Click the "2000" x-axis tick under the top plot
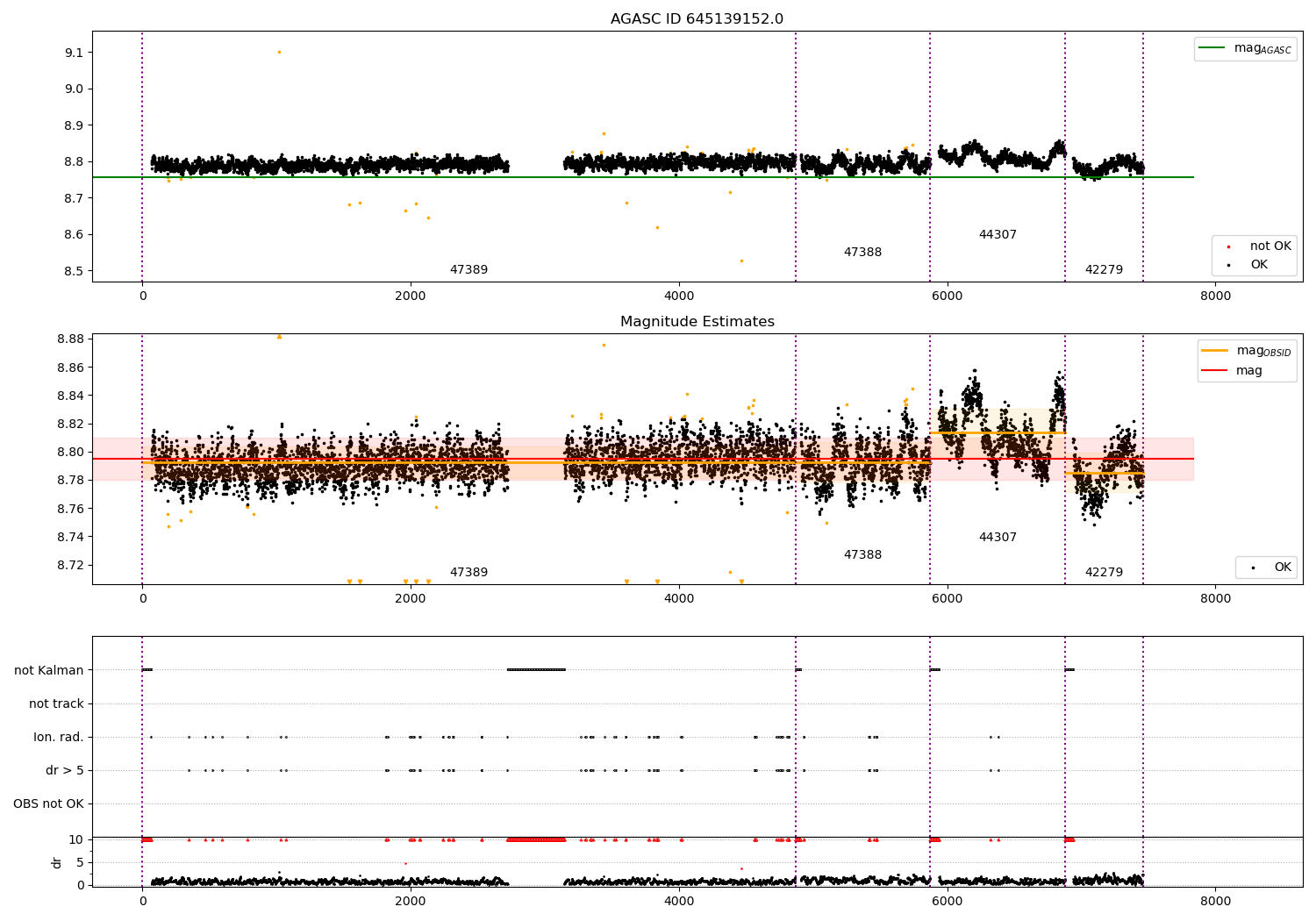Screen dimensions: 1316x921 [411, 296]
